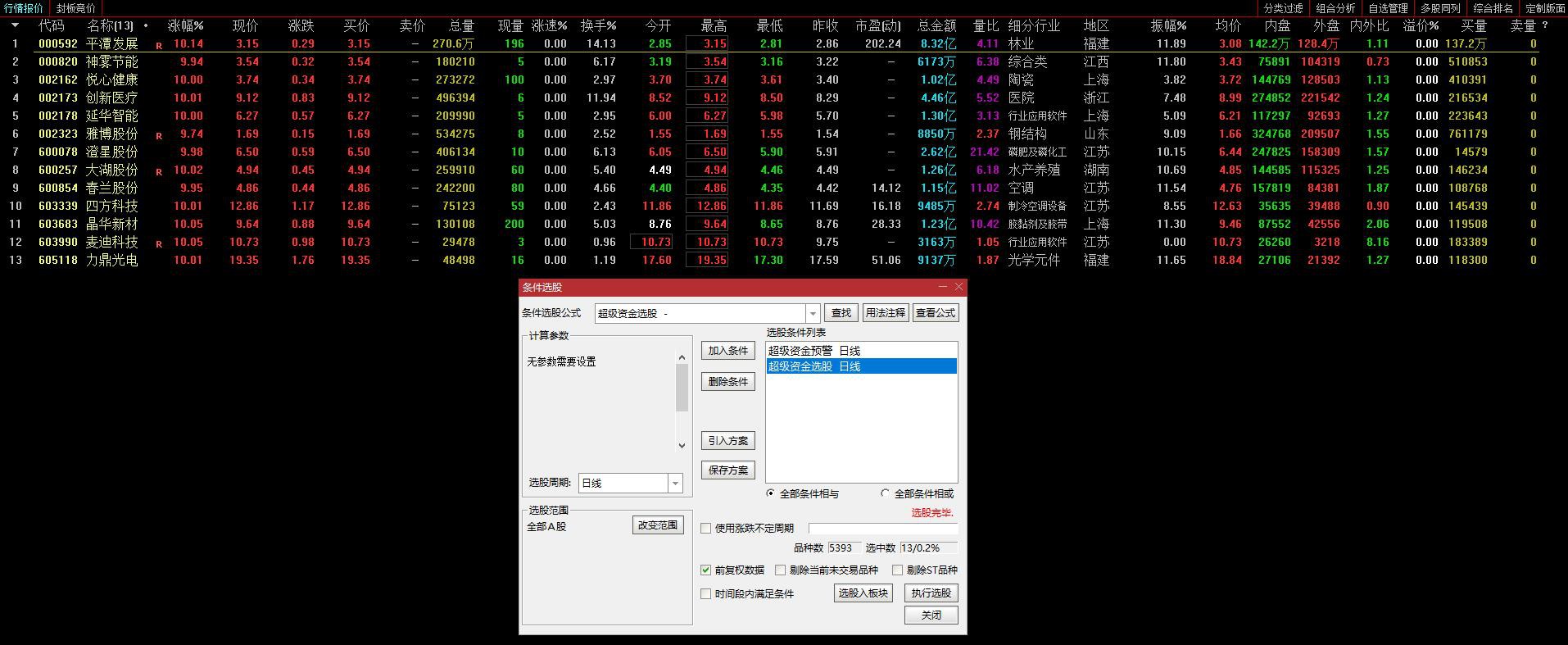
Task: Click the 执行选股 button
Action: 931,593
